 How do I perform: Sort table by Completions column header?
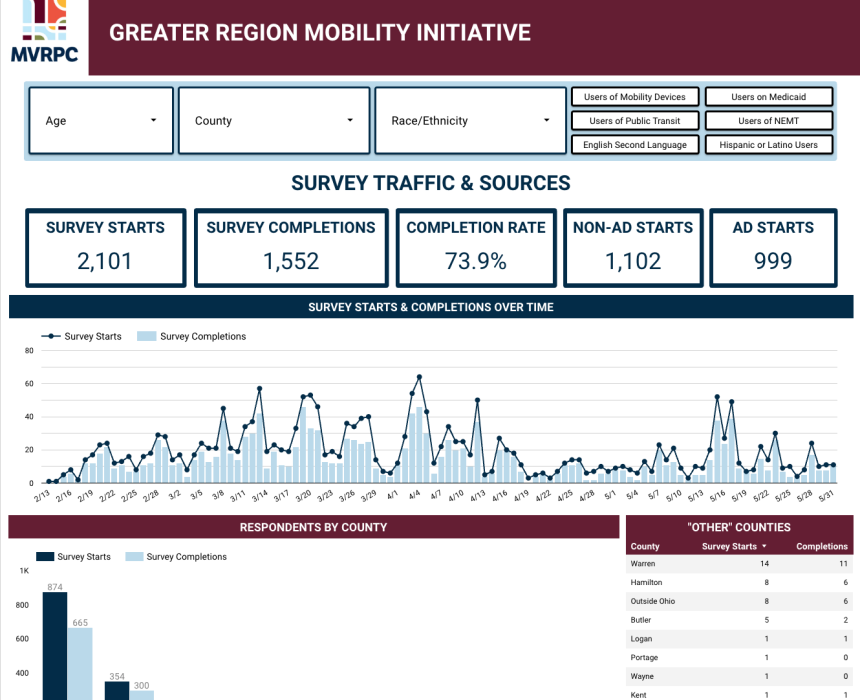(822, 546)
